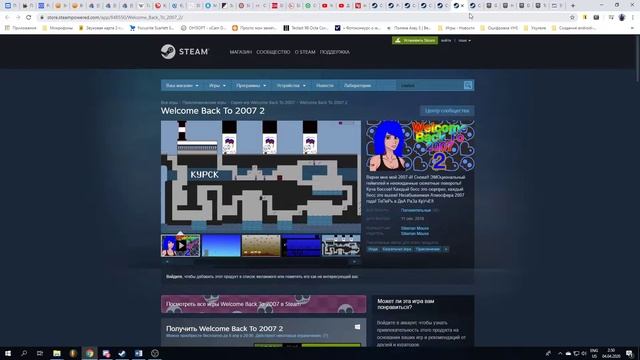Click the limitations link in the purchase box

click(x=291, y=336)
